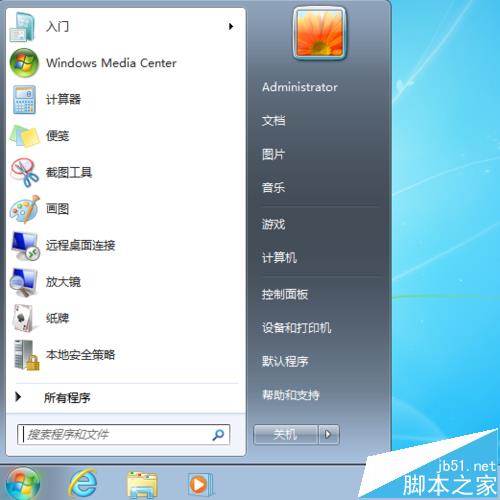Open 音乐 music in right pane
500x500 pixels.
point(273,187)
